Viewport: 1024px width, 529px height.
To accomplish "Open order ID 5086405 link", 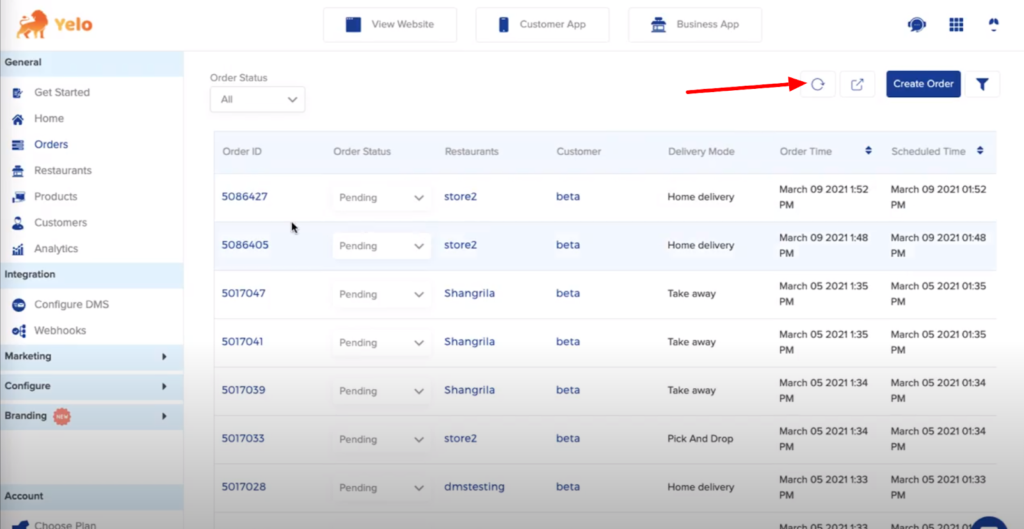I will [245, 245].
